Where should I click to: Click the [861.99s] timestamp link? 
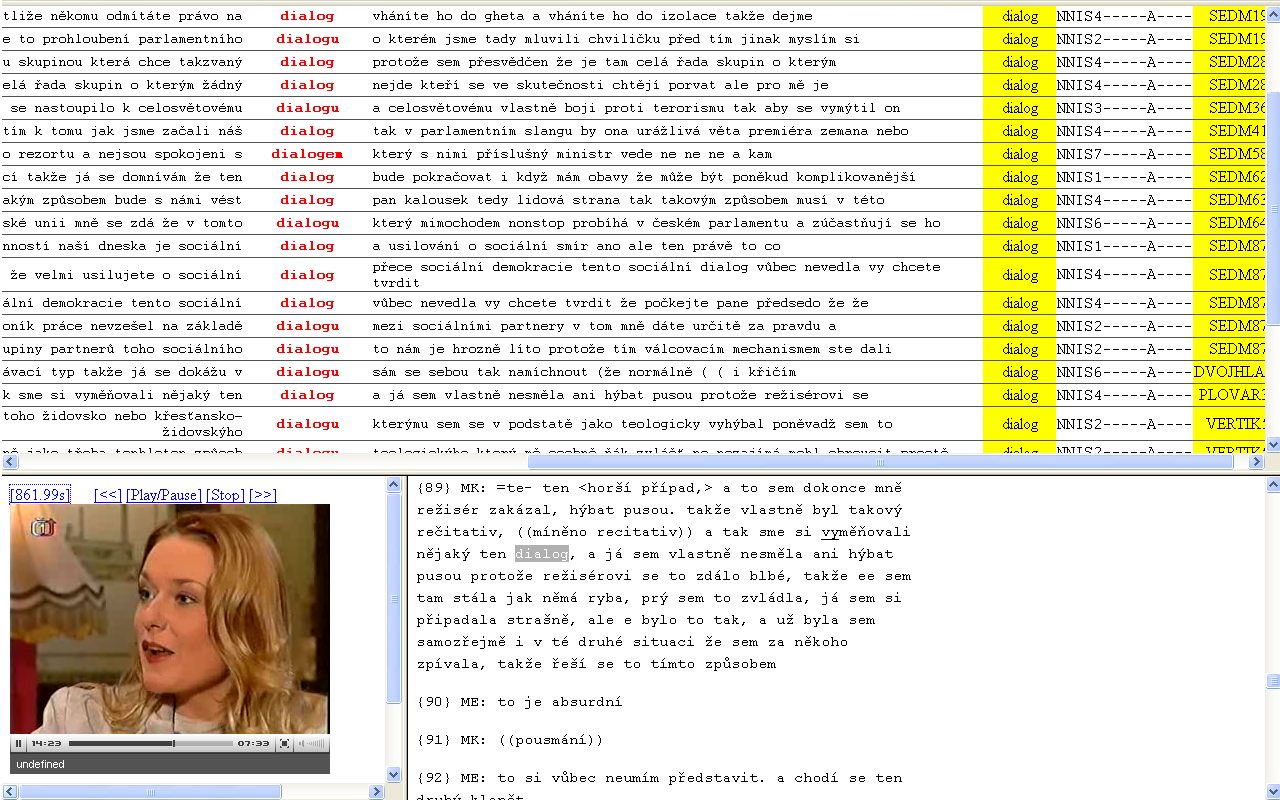40,495
